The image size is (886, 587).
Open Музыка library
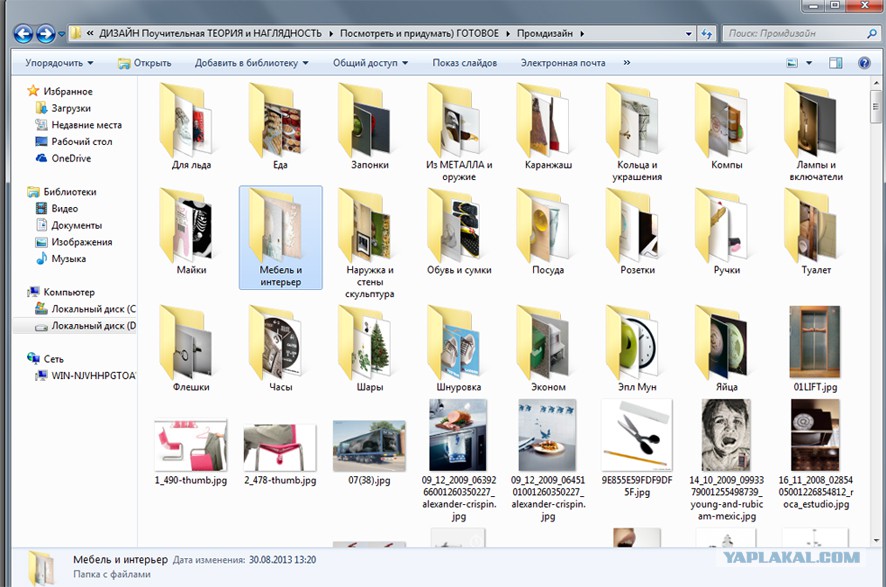[x=61, y=259]
